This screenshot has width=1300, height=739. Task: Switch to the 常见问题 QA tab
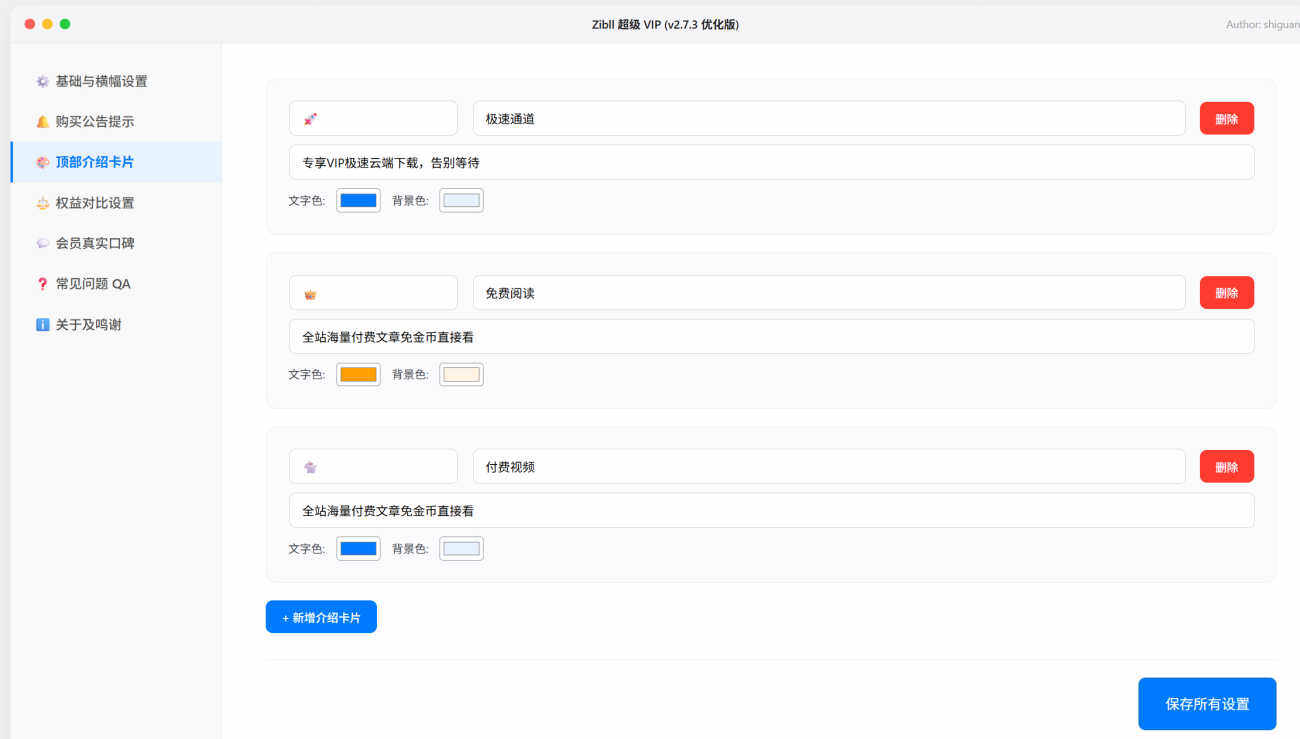93,284
